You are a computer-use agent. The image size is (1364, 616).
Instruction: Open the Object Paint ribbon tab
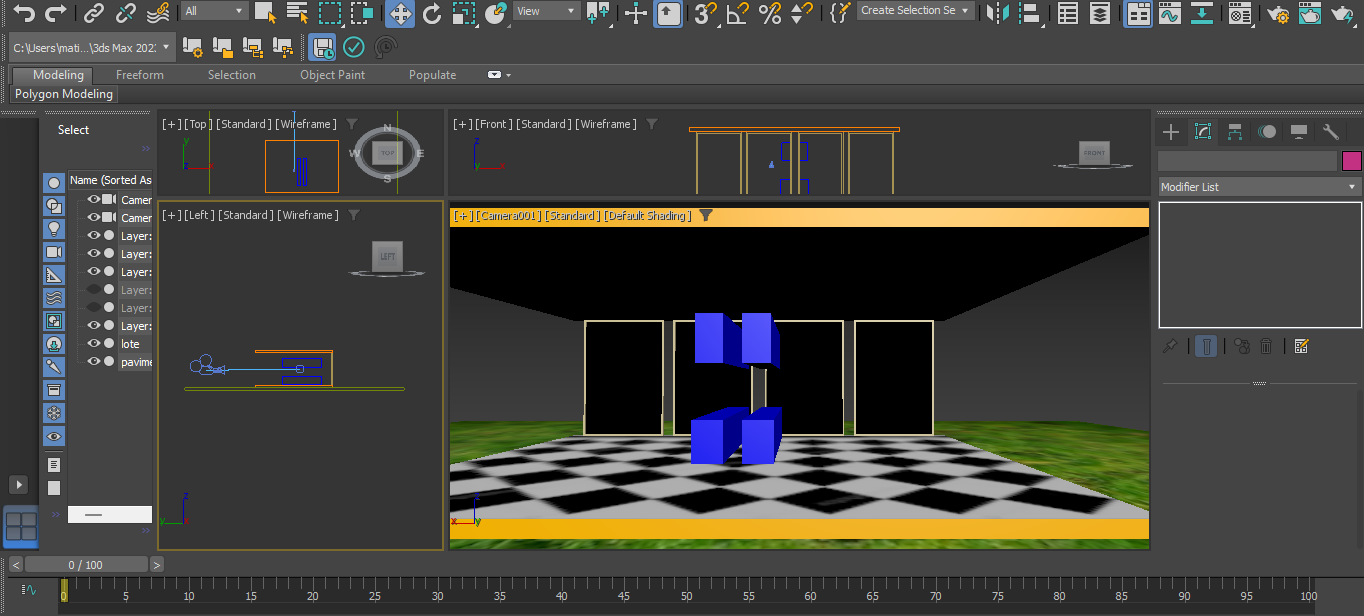pos(332,75)
